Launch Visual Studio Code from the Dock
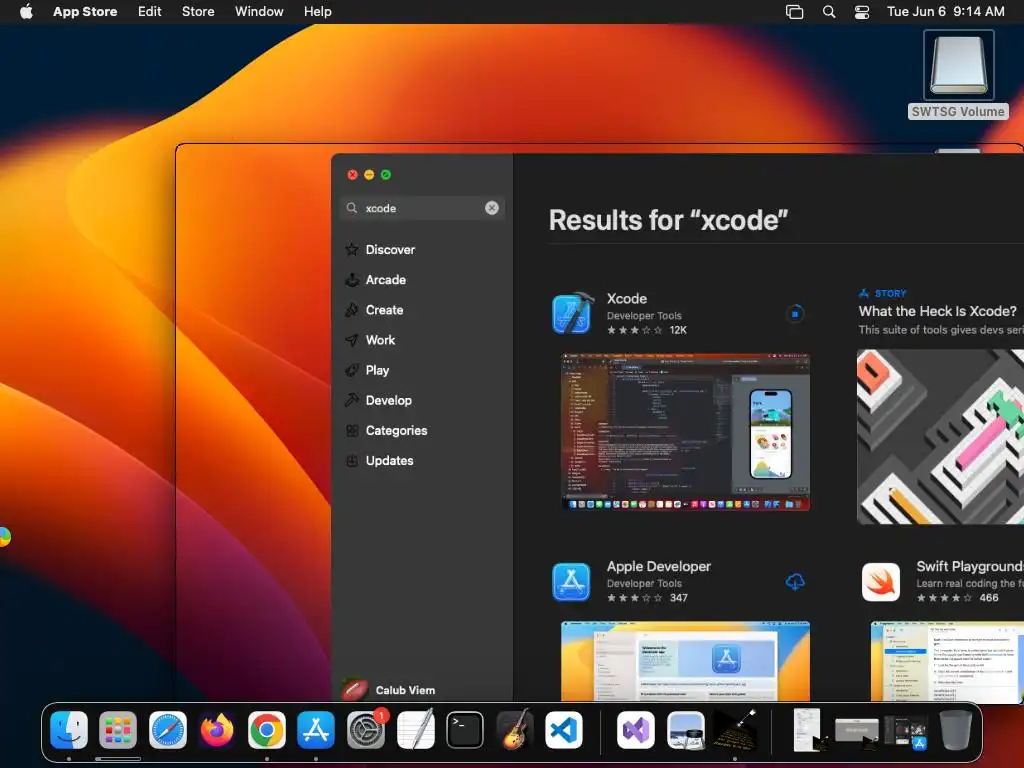 pos(564,729)
